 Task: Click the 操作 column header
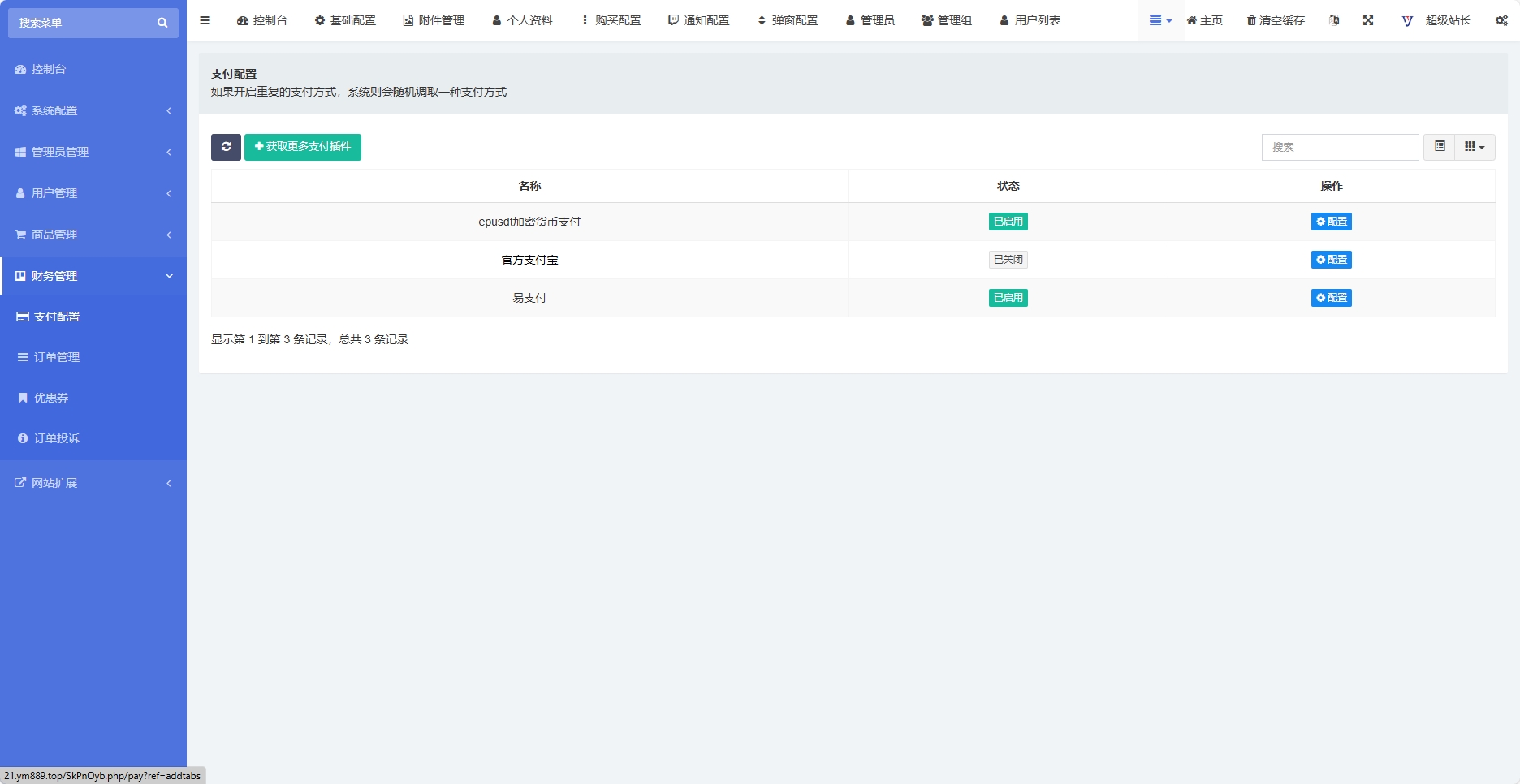(1331, 186)
